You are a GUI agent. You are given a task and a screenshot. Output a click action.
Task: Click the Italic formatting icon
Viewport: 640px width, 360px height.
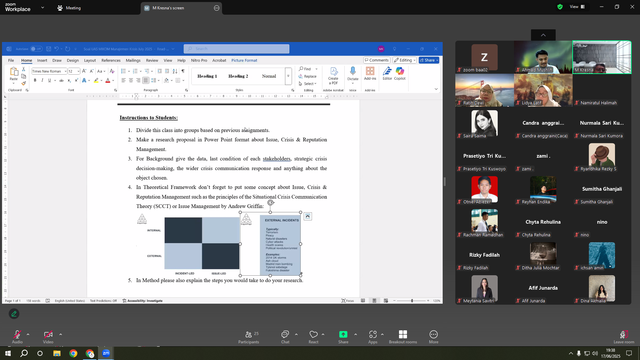click(42, 81)
